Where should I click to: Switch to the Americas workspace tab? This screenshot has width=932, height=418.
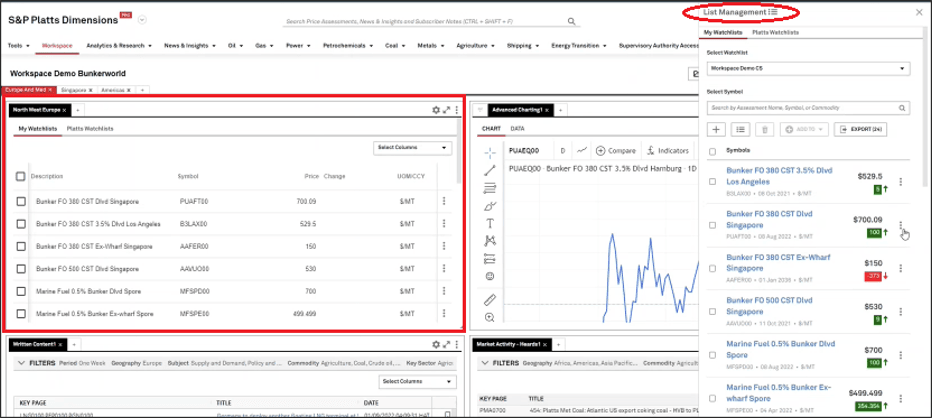point(116,90)
